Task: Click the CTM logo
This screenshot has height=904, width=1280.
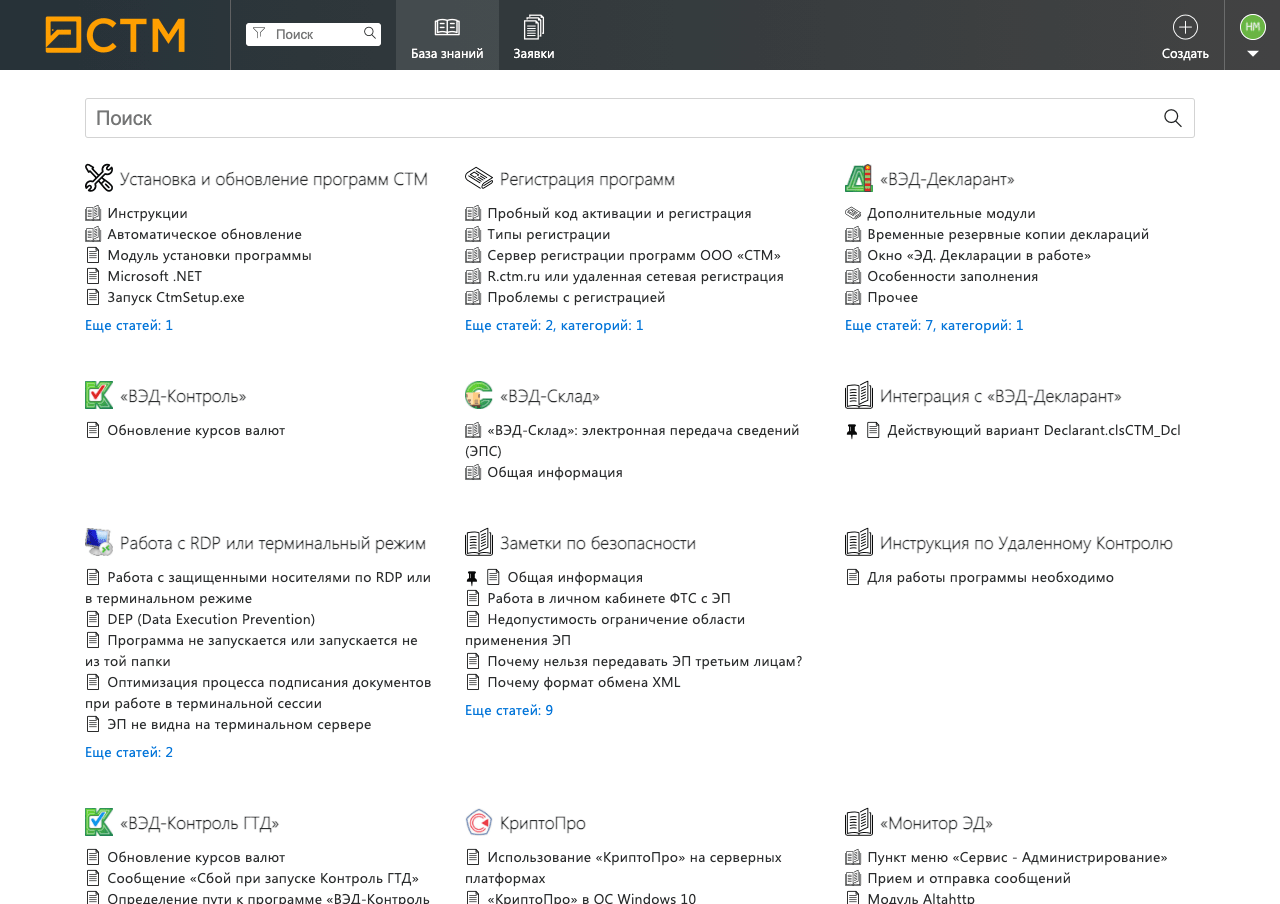Action: [x=115, y=35]
